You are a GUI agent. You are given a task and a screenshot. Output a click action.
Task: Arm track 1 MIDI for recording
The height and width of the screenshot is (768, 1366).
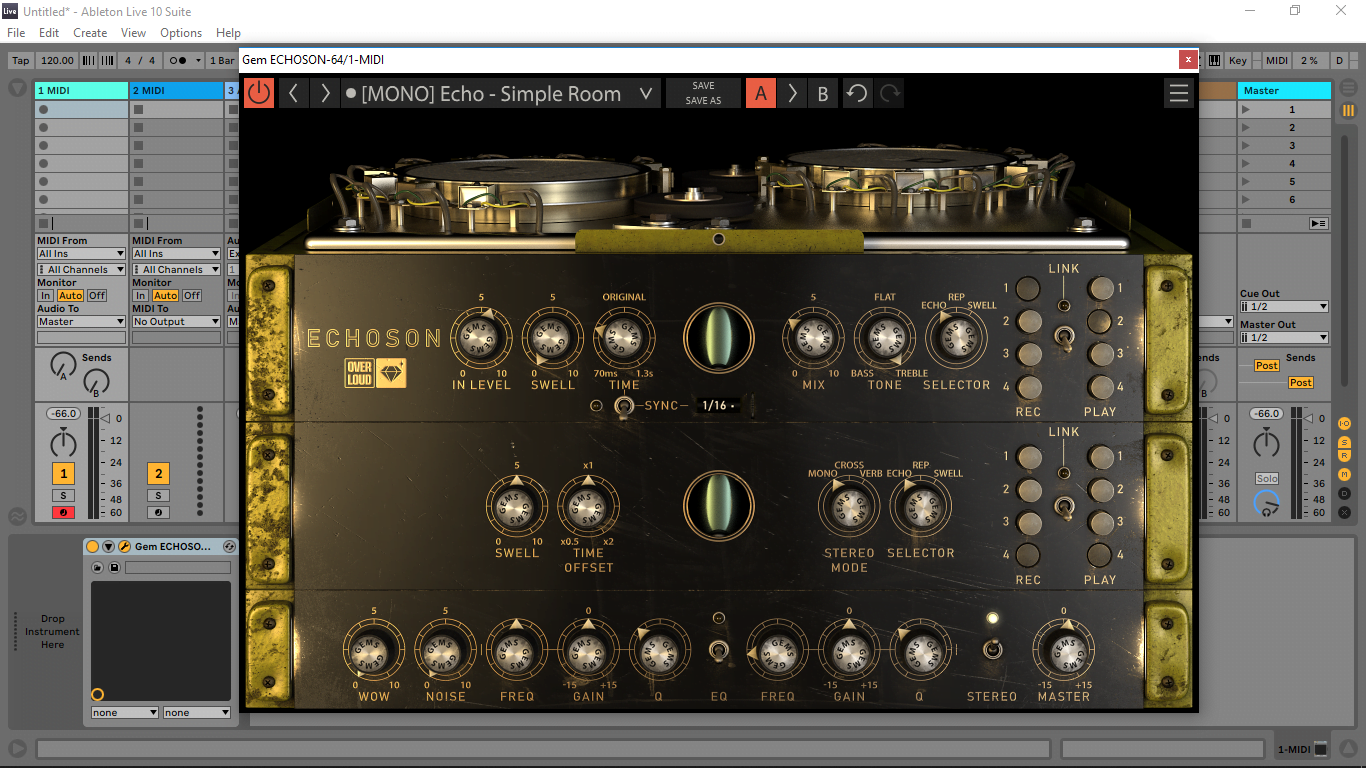[x=63, y=513]
